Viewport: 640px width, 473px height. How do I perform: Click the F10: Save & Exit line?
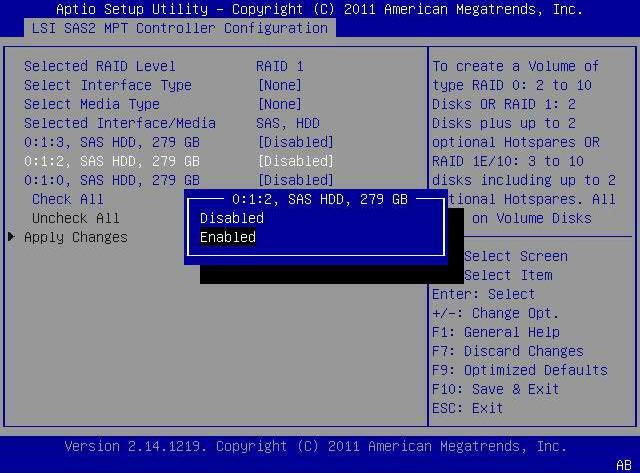(x=495, y=389)
